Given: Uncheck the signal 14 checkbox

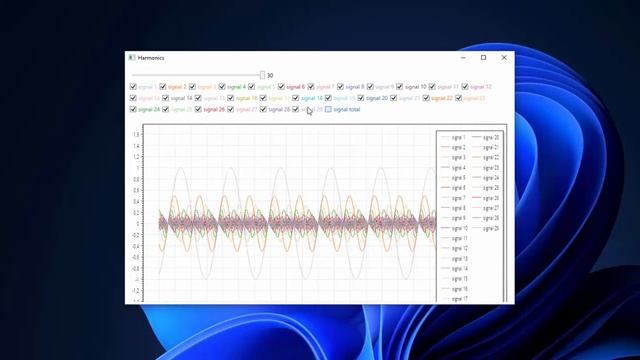Looking at the screenshot, I should (165, 98).
